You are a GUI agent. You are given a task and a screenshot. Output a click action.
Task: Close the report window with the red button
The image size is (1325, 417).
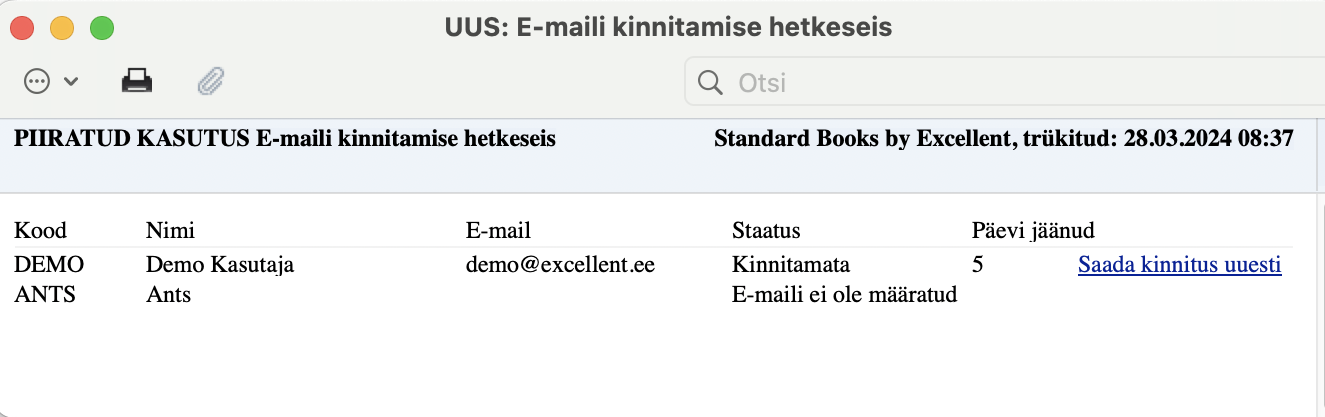tap(22, 28)
